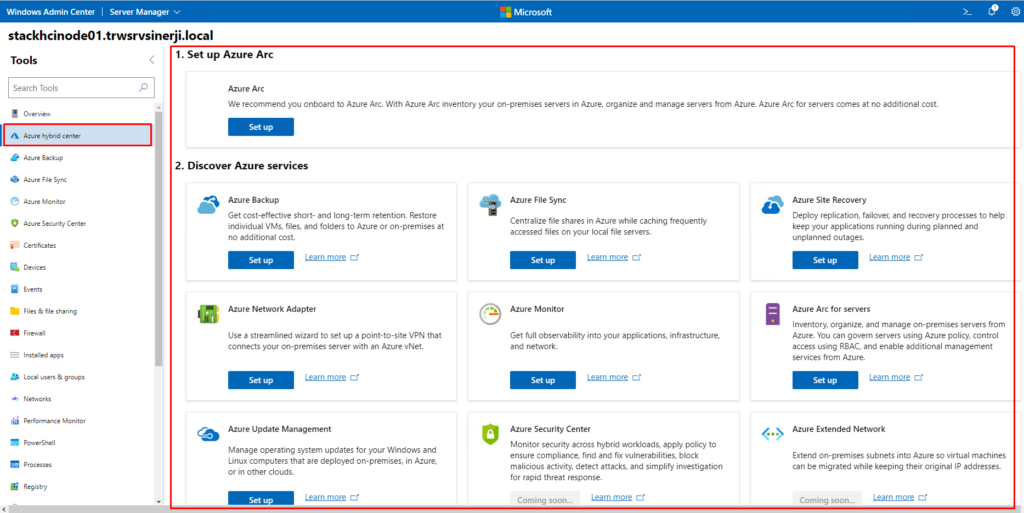Click the sidebar scrollbar up arrow
This screenshot has width=1024, height=513.
(x=159, y=106)
